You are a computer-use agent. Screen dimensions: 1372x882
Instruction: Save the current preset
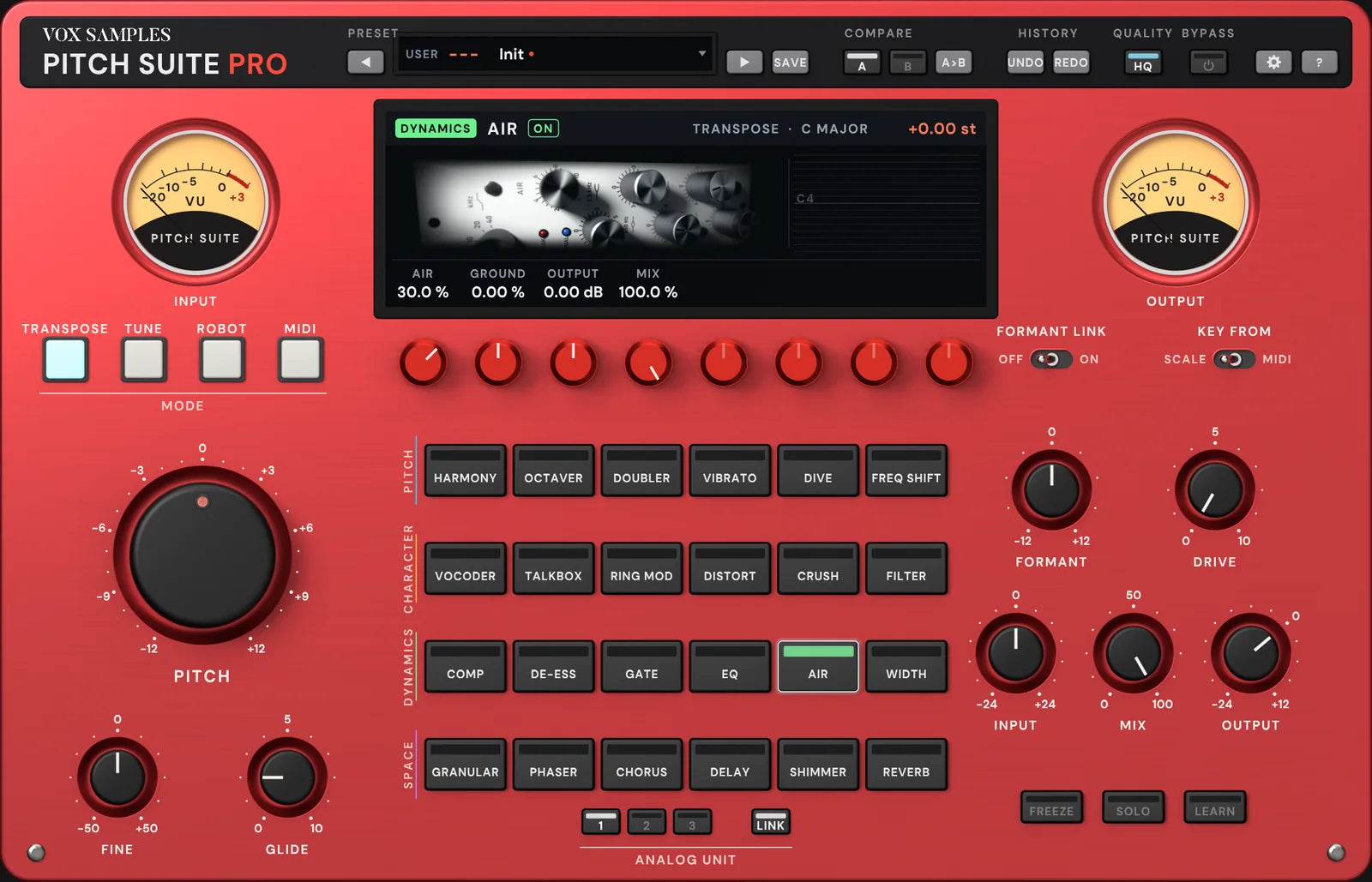(790, 62)
